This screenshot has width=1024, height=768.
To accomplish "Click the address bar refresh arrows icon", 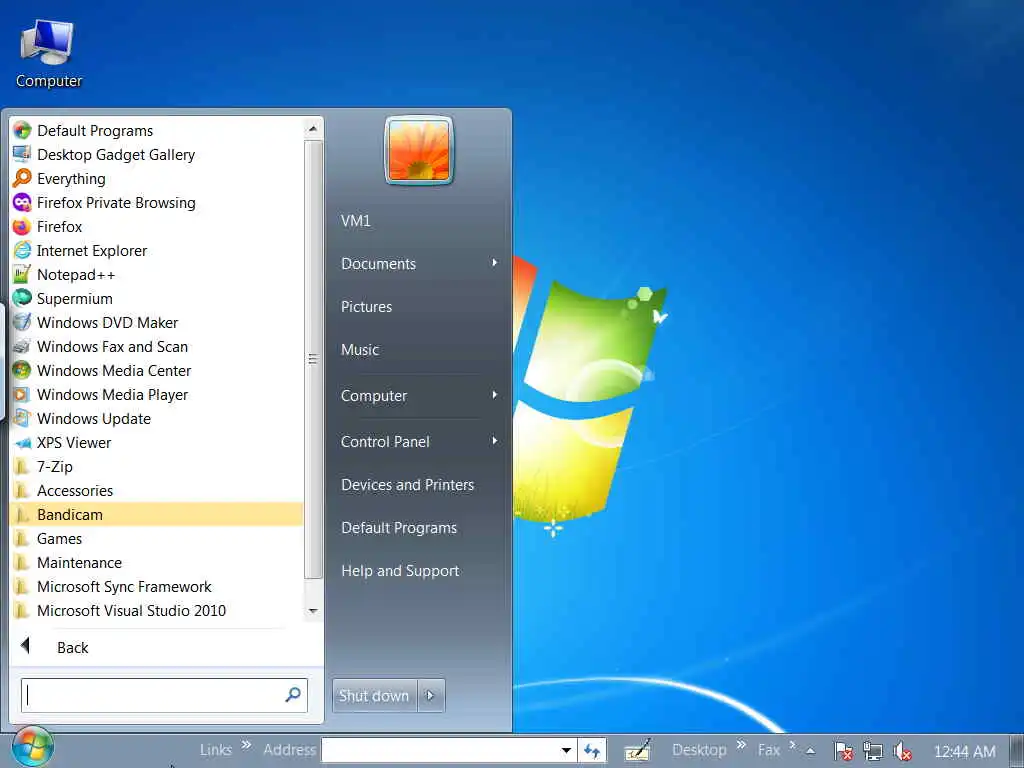I will [x=592, y=750].
